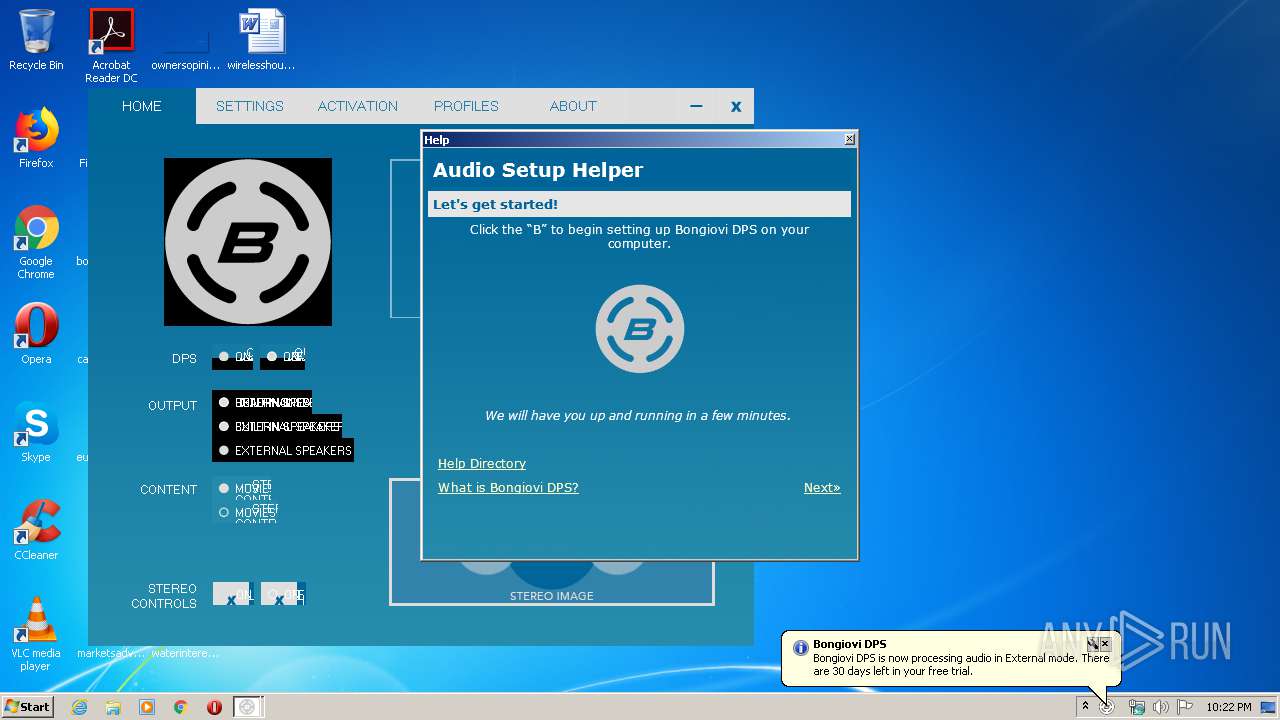Open the Action Center flag icon

click(1185, 707)
